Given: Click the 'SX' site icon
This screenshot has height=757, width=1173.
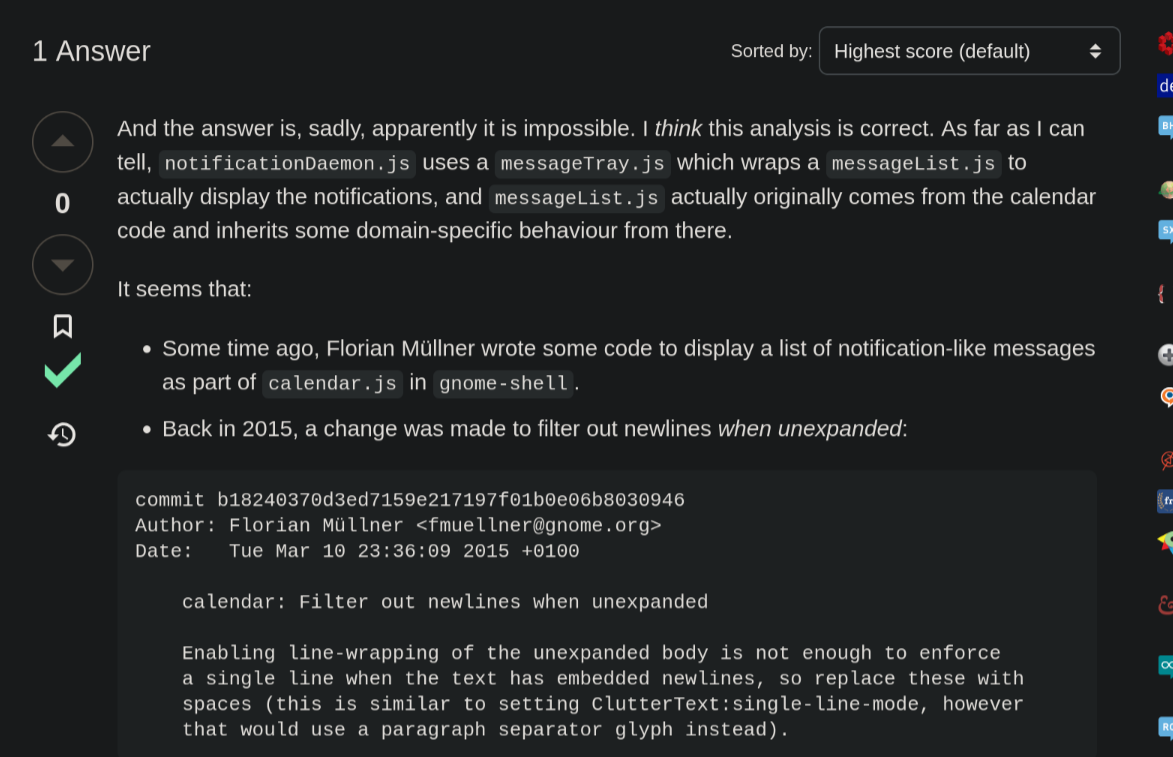Looking at the screenshot, I should [1165, 231].
